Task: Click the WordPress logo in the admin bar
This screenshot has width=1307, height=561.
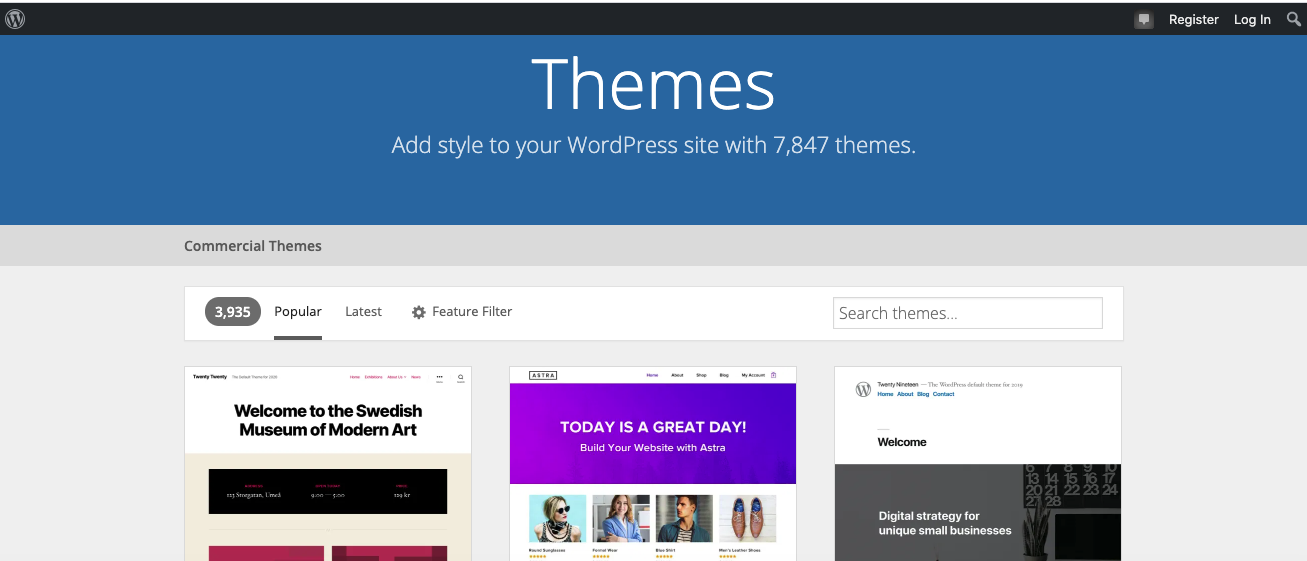Action: pyautogui.click(x=15, y=19)
